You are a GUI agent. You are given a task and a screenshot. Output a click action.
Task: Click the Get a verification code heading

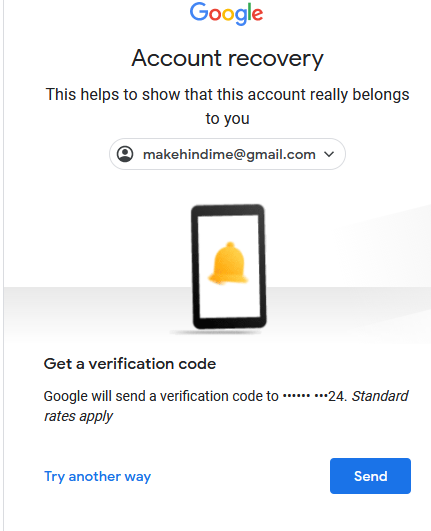pyautogui.click(x=130, y=364)
